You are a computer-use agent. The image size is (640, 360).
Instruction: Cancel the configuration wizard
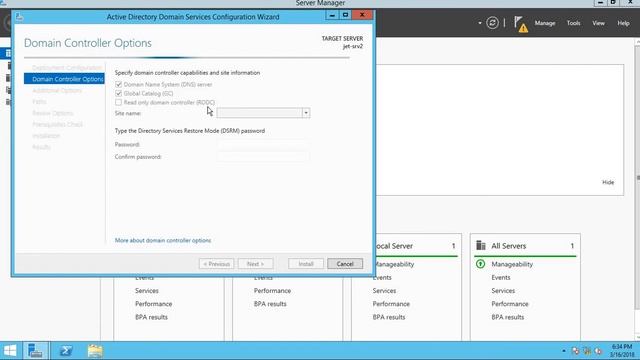pyautogui.click(x=345, y=264)
